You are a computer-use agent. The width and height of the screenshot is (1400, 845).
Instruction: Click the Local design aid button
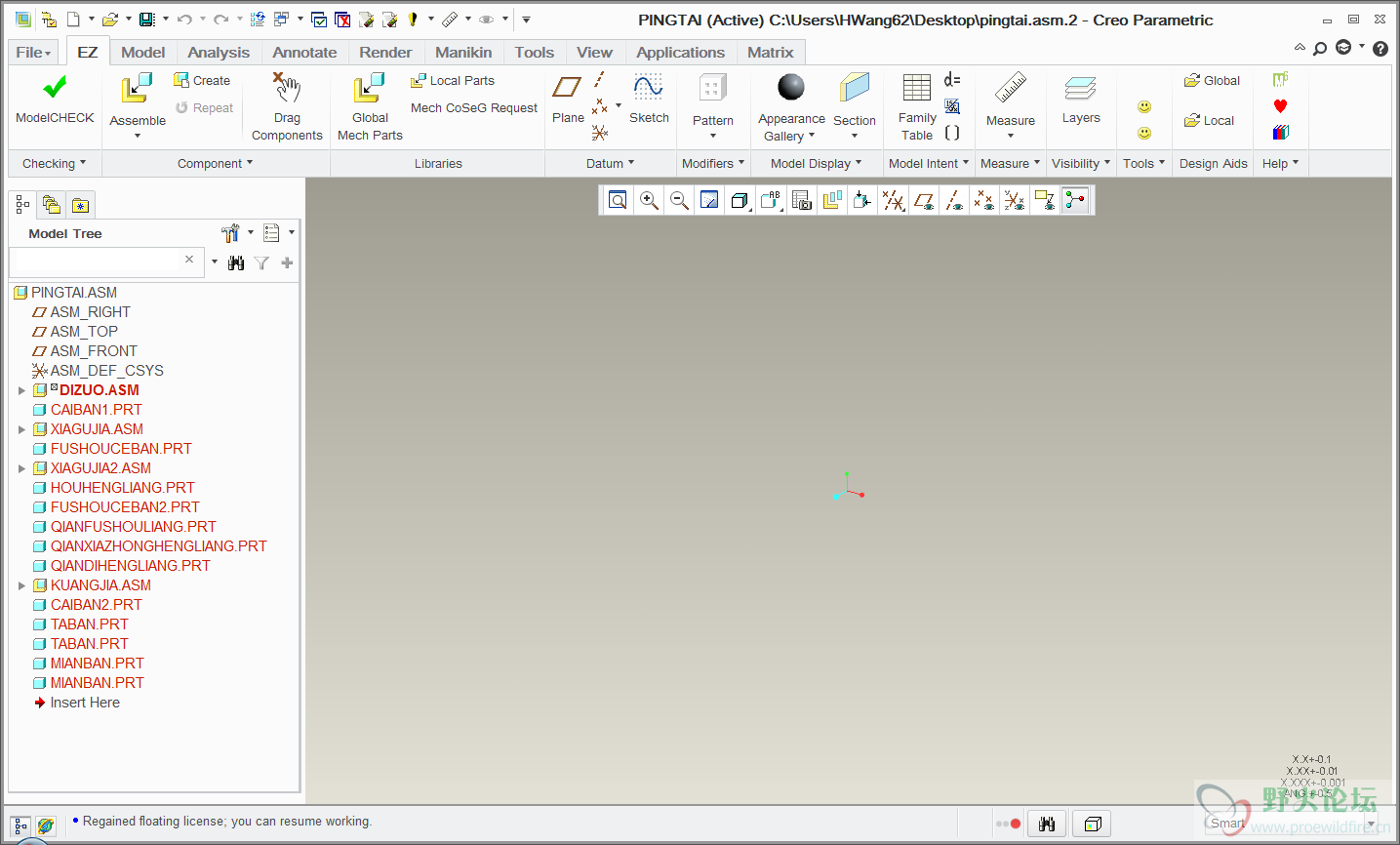pyautogui.click(x=1209, y=120)
